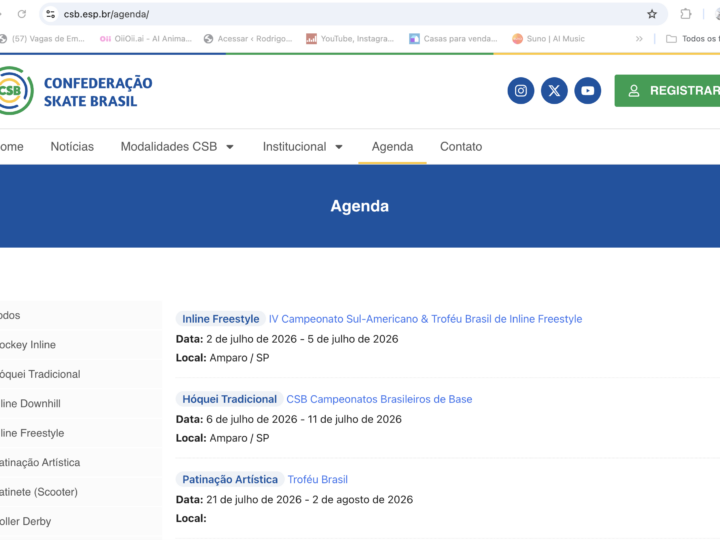Click the green REGISTRAR button
Image resolution: width=720 pixels, height=540 pixels.
tap(668, 90)
